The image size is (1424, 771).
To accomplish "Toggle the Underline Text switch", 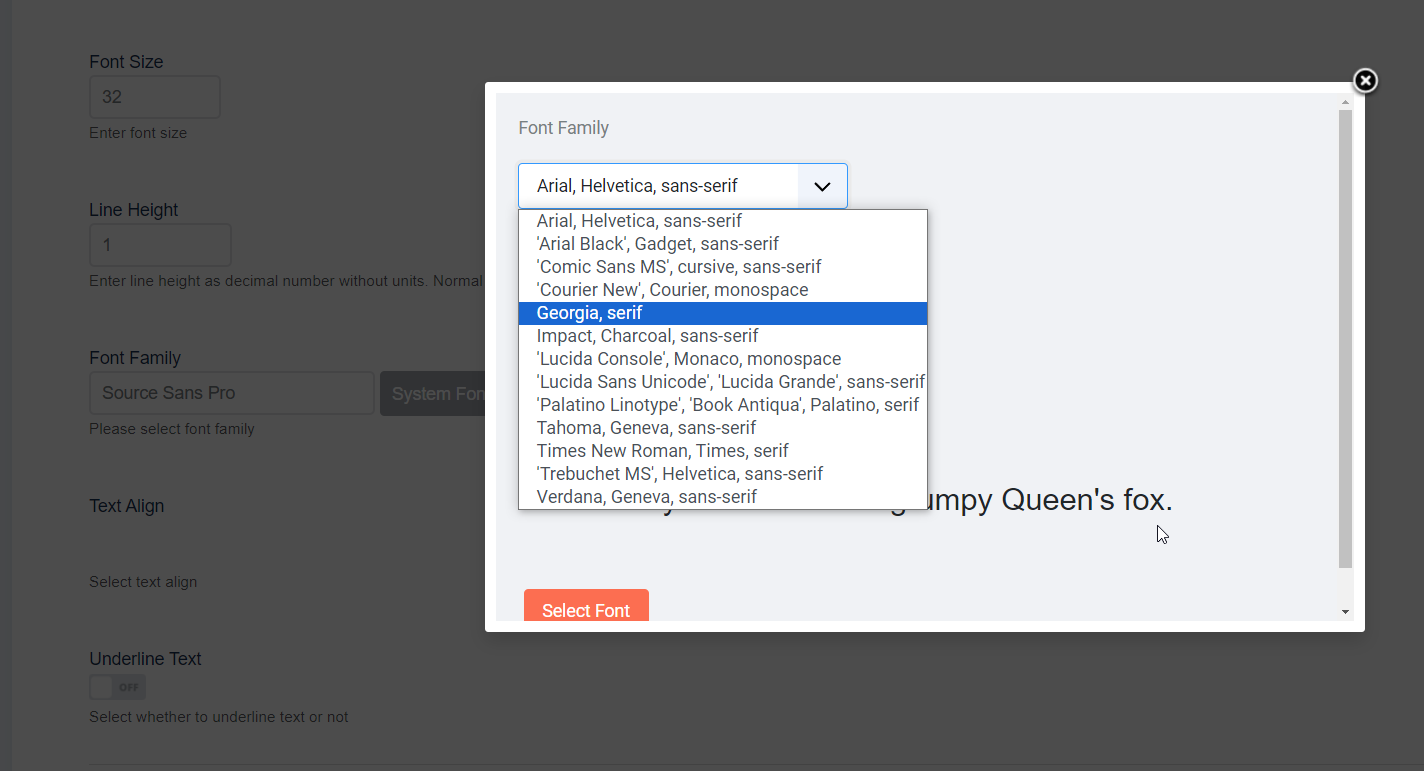I will click(x=118, y=687).
